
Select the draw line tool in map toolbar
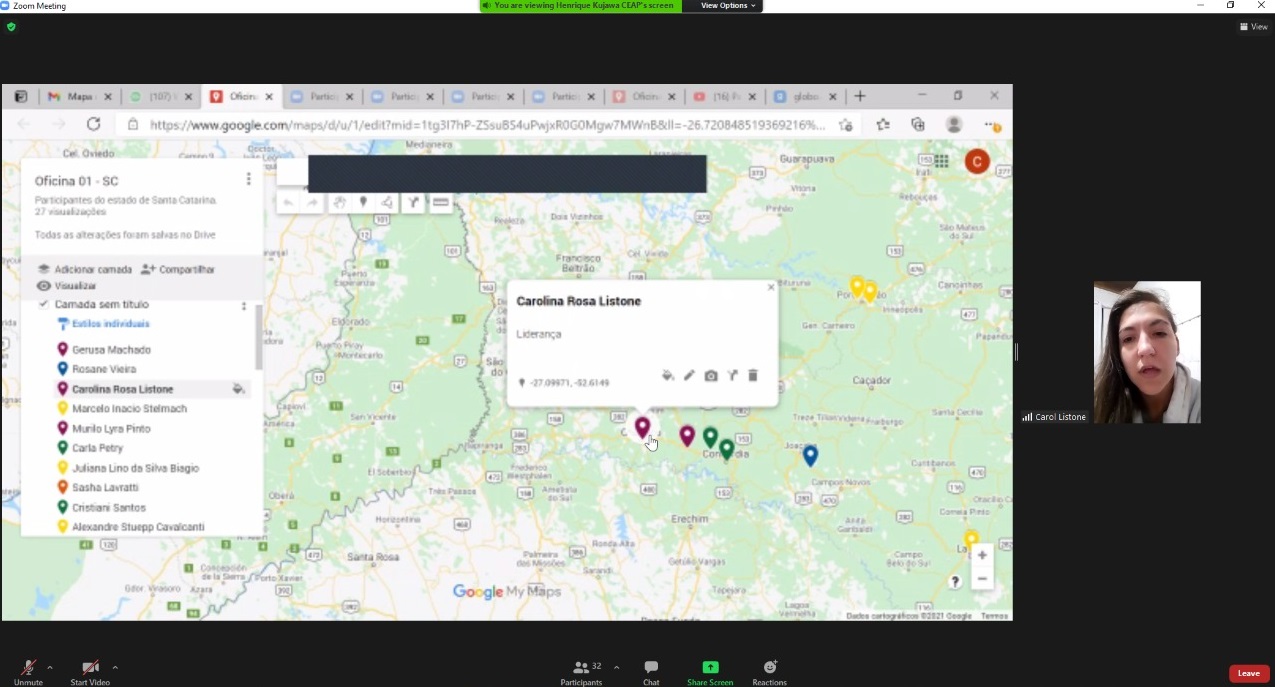tap(387, 203)
